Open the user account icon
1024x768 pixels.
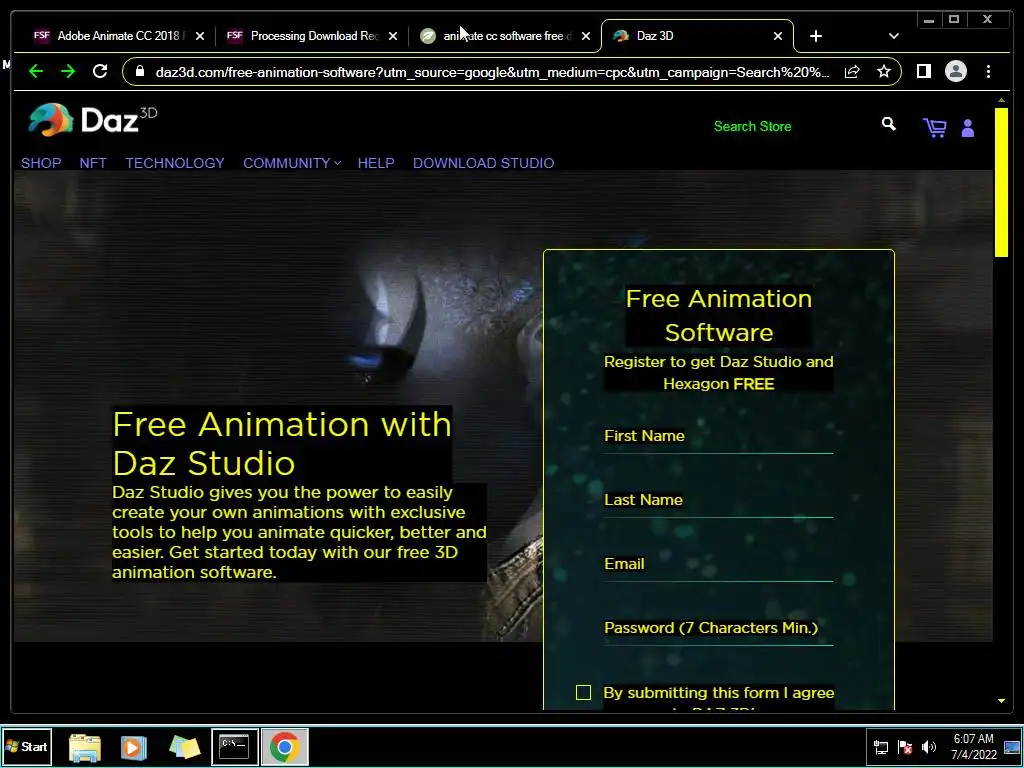pyautogui.click(x=968, y=128)
